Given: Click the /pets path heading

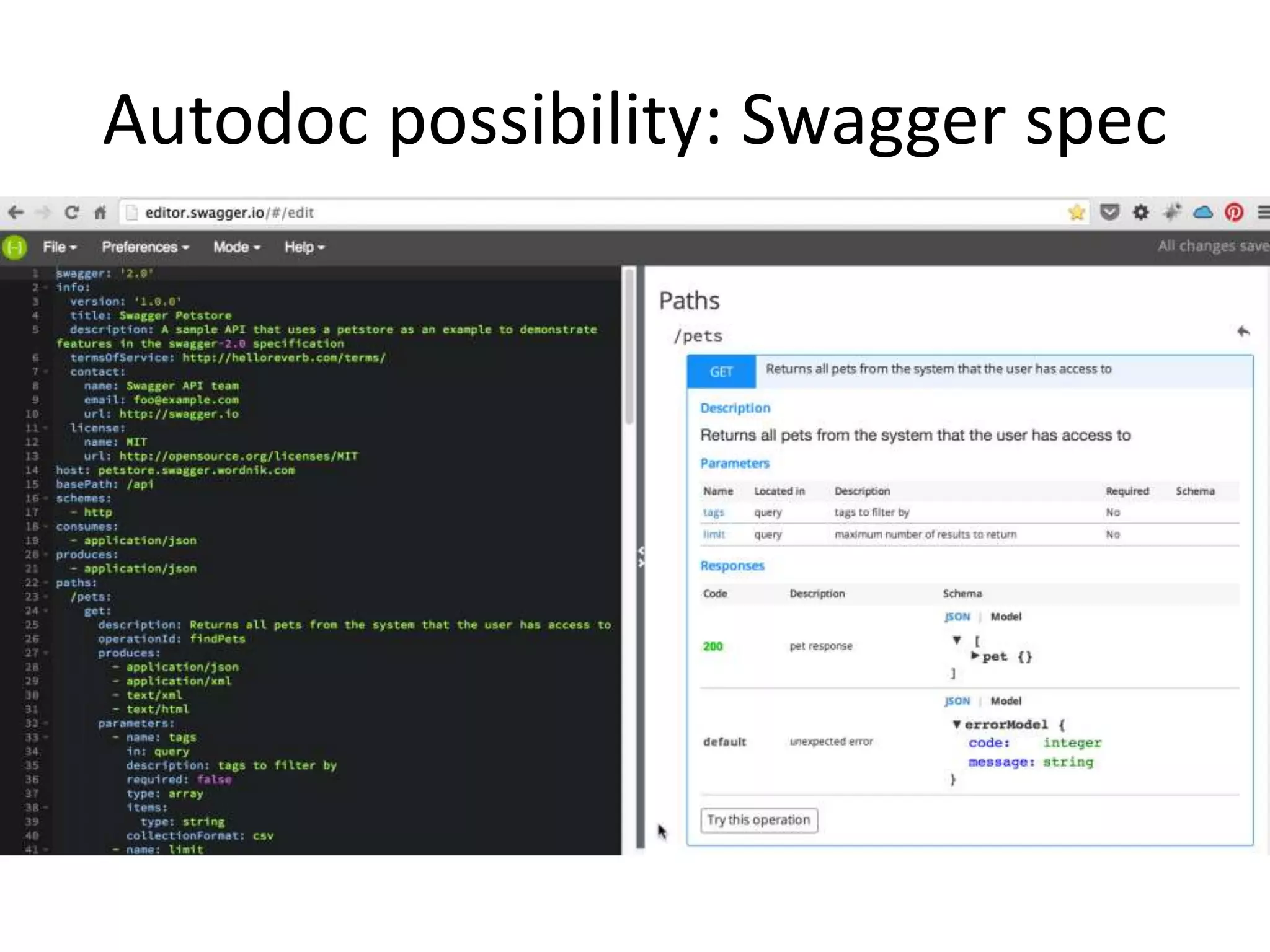Looking at the screenshot, I should (698, 336).
